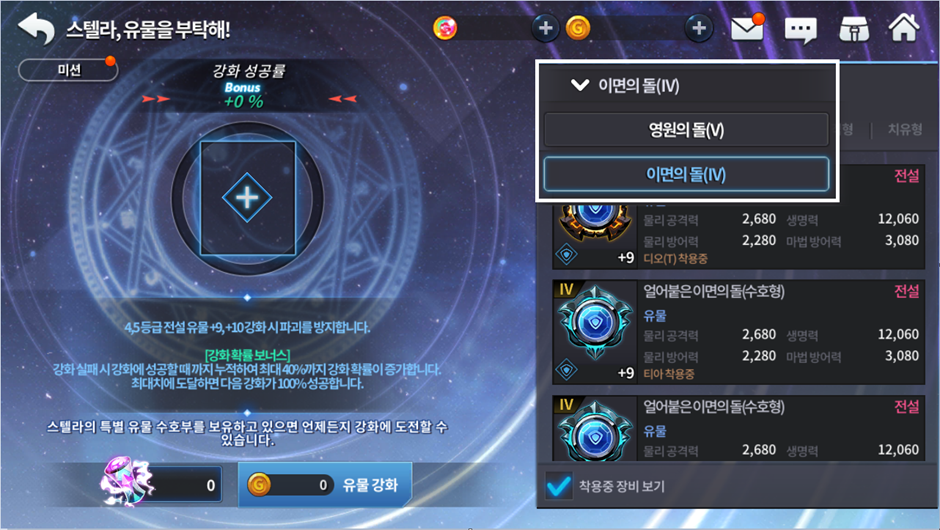940x530 pixels.
Task: Click the relic amulet item icon
Action: click(128, 482)
